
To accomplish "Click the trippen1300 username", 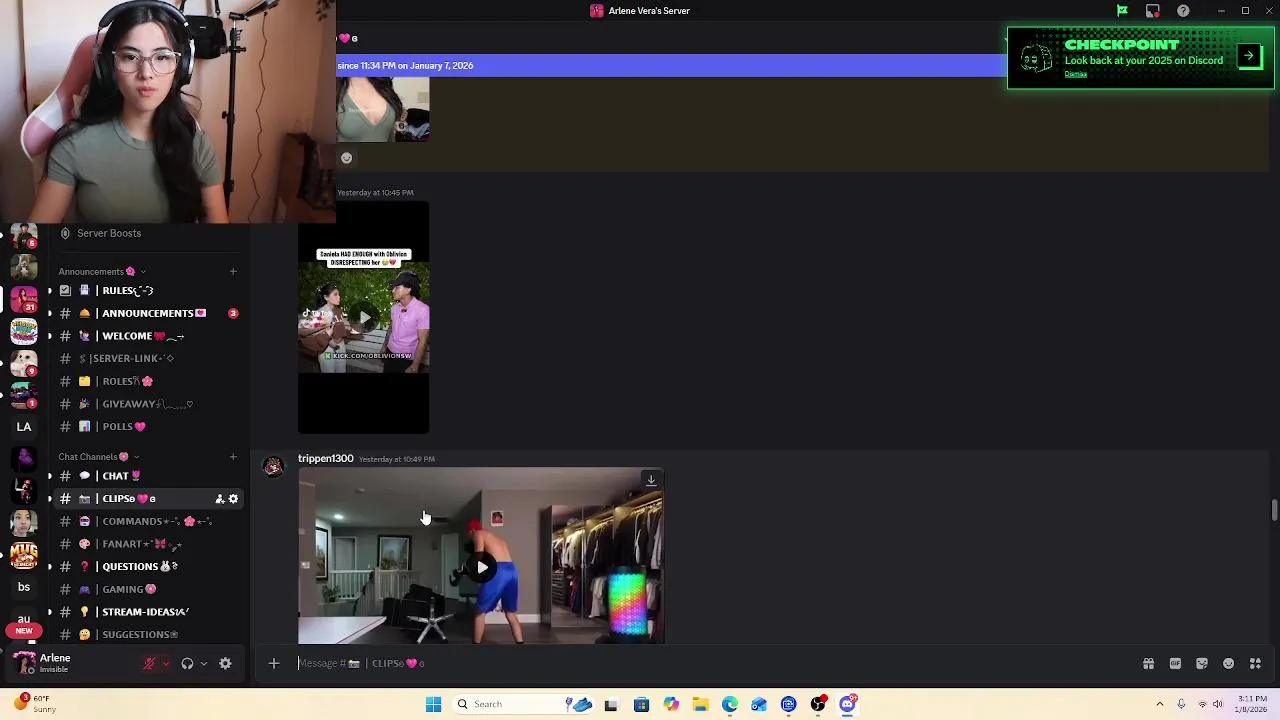I will point(325,458).
